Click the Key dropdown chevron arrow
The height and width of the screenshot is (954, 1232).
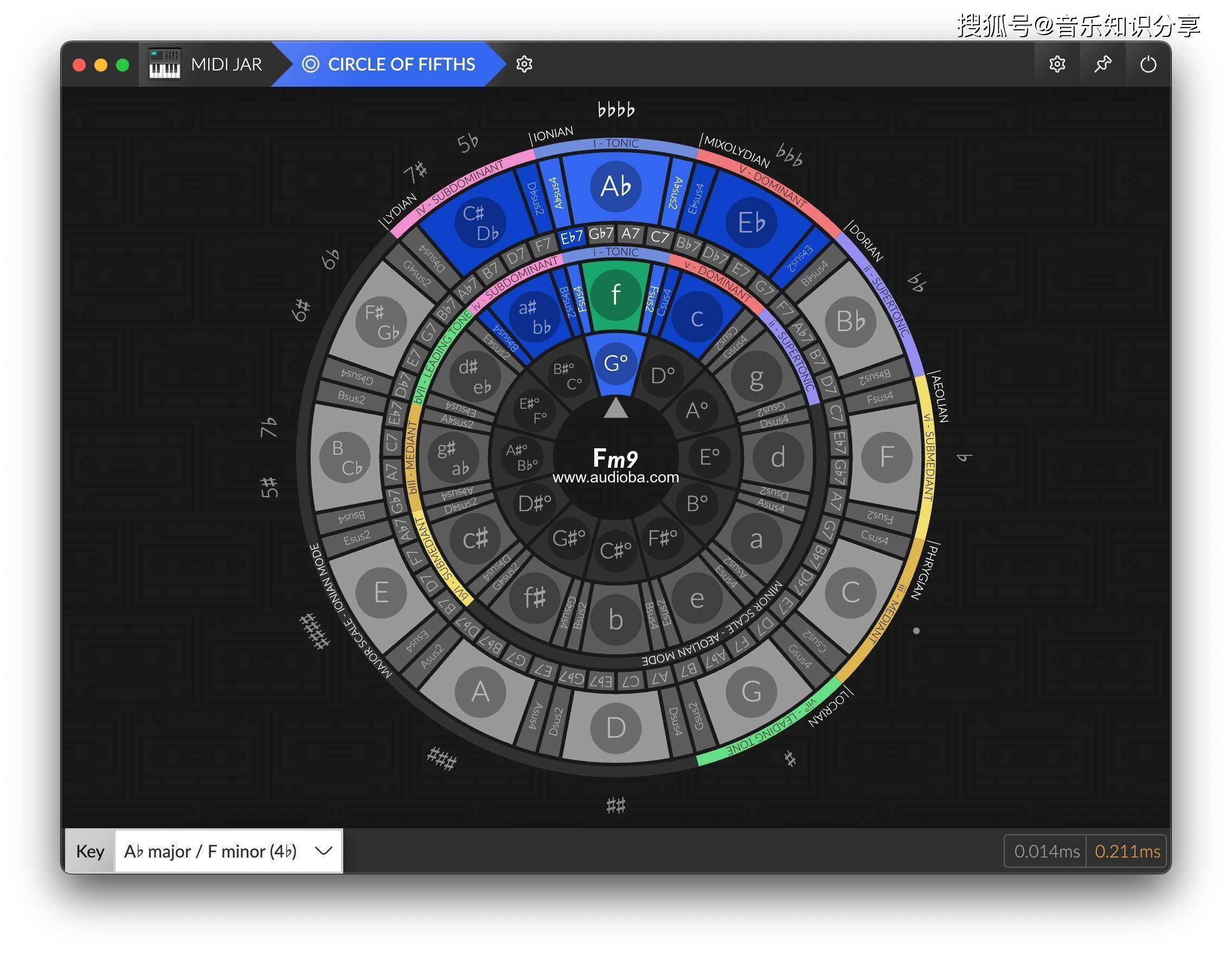pos(324,851)
